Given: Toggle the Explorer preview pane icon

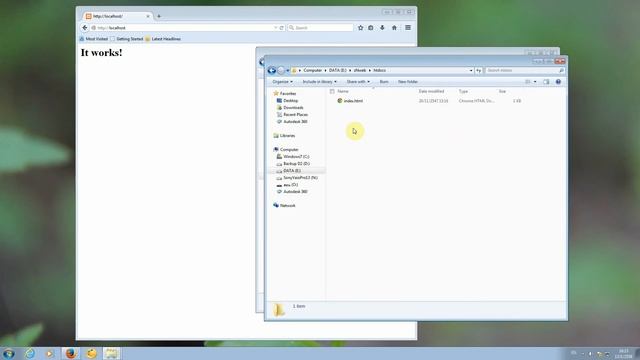Looking at the screenshot, I should point(546,82).
